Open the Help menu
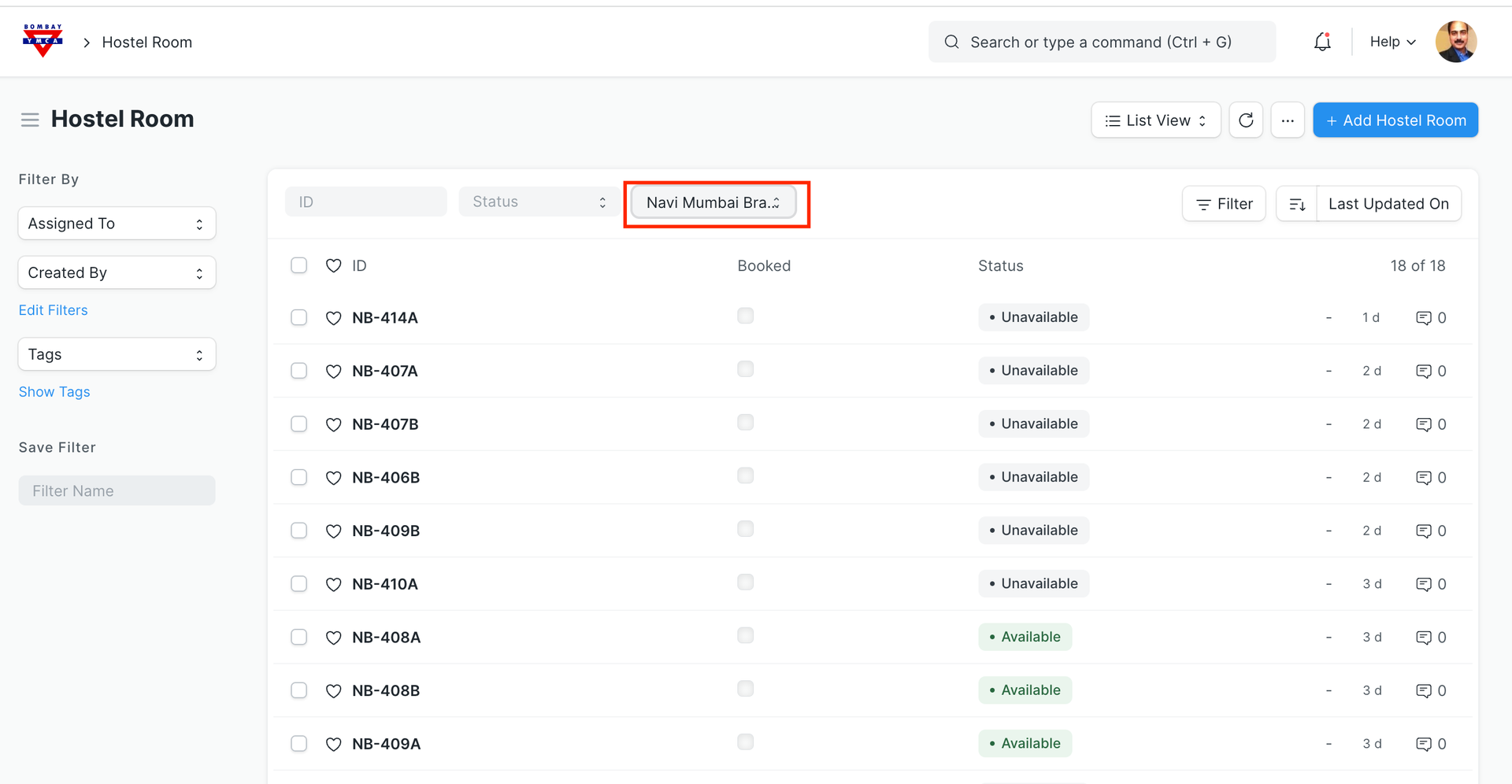 coord(1392,42)
